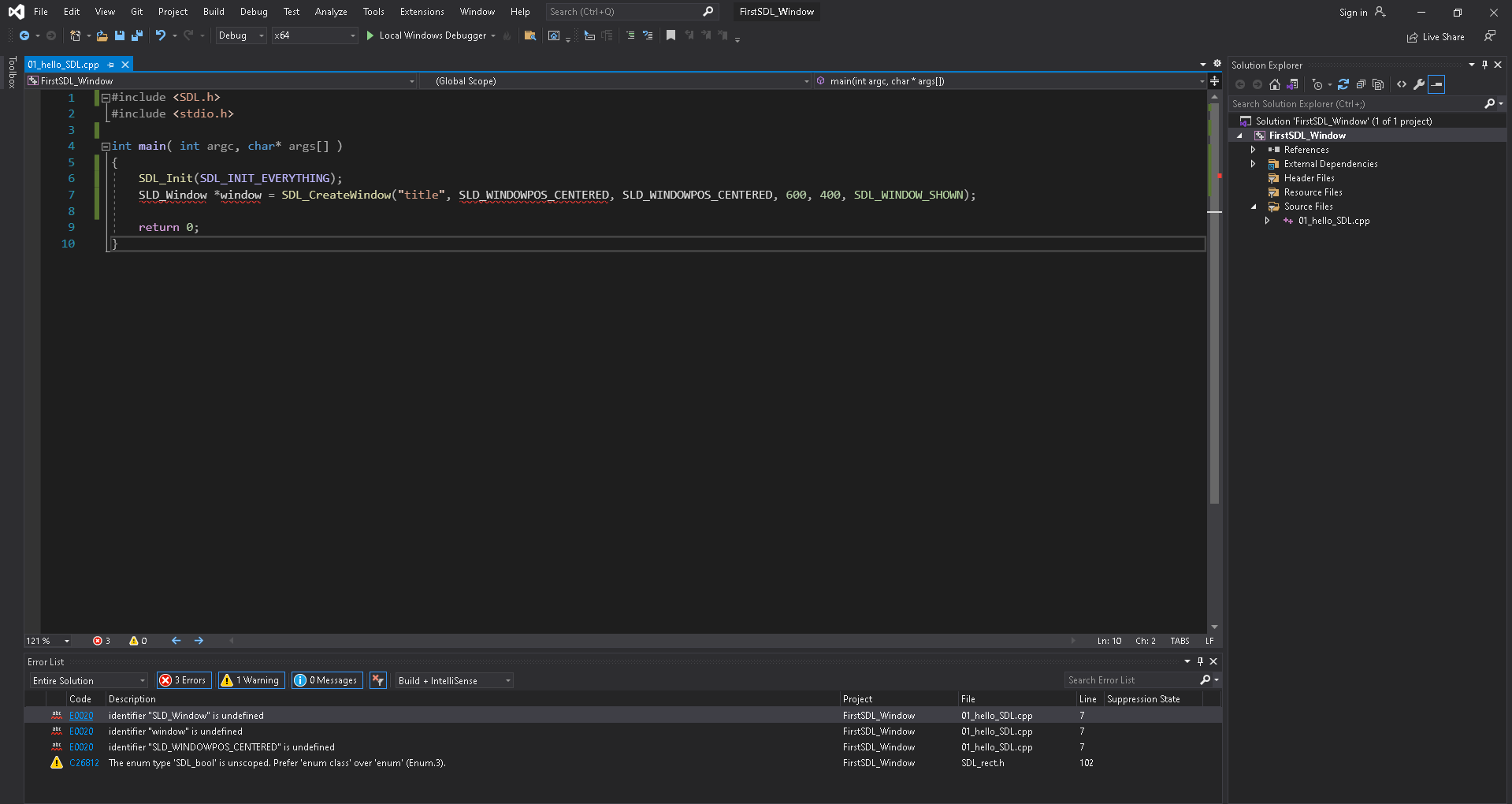1512x804 pixels.
Task: Open the Build menu
Action: tap(214, 12)
